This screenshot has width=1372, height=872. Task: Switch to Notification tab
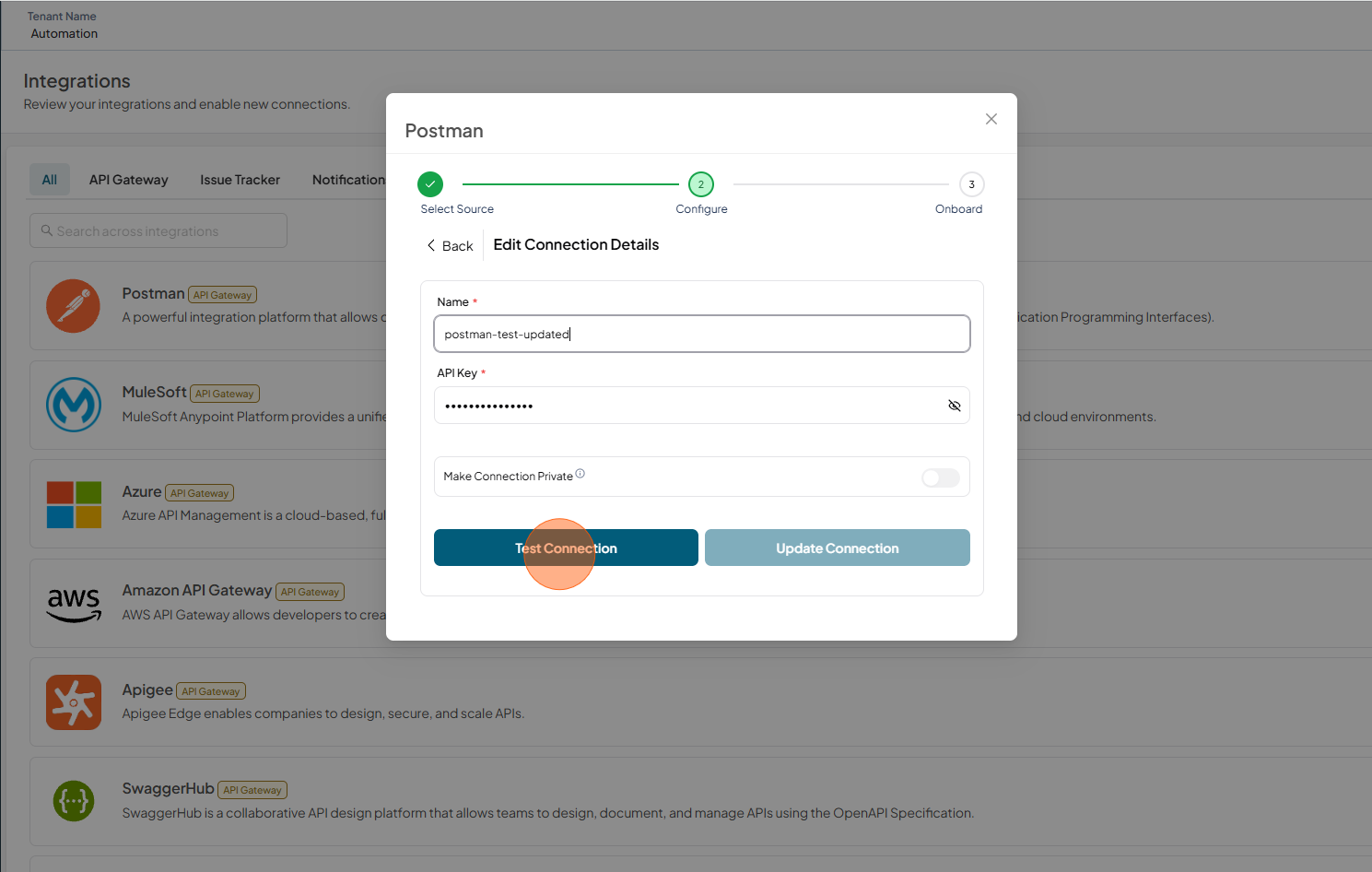pyautogui.click(x=348, y=180)
